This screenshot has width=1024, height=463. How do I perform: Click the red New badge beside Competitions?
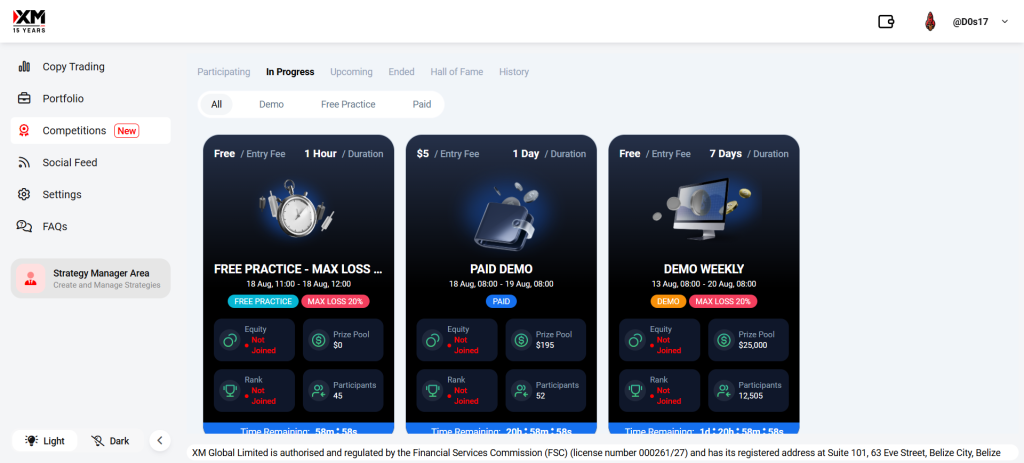pyautogui.click(x=127, y=131)
